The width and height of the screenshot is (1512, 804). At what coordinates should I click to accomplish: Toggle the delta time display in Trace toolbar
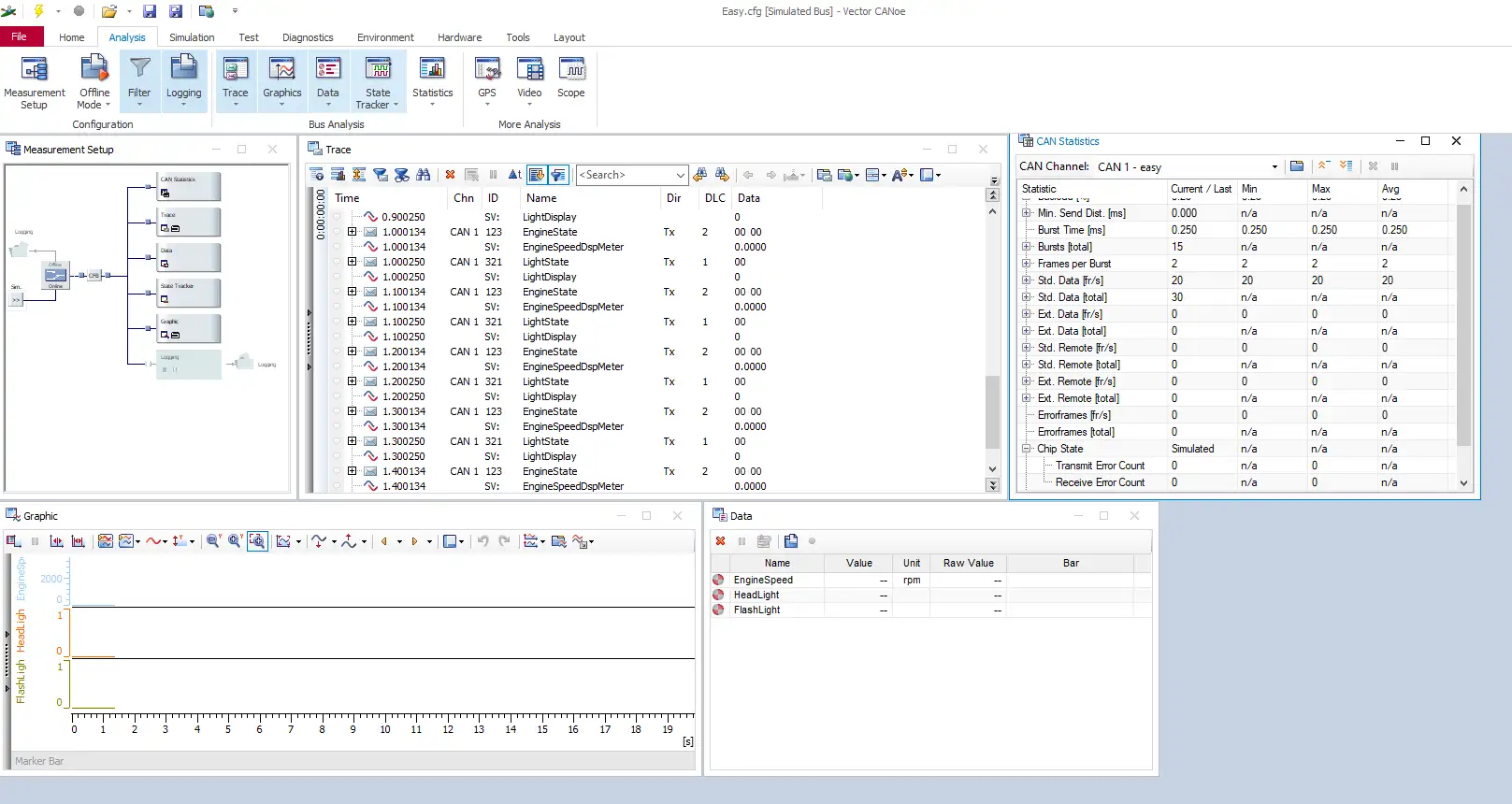514,175
